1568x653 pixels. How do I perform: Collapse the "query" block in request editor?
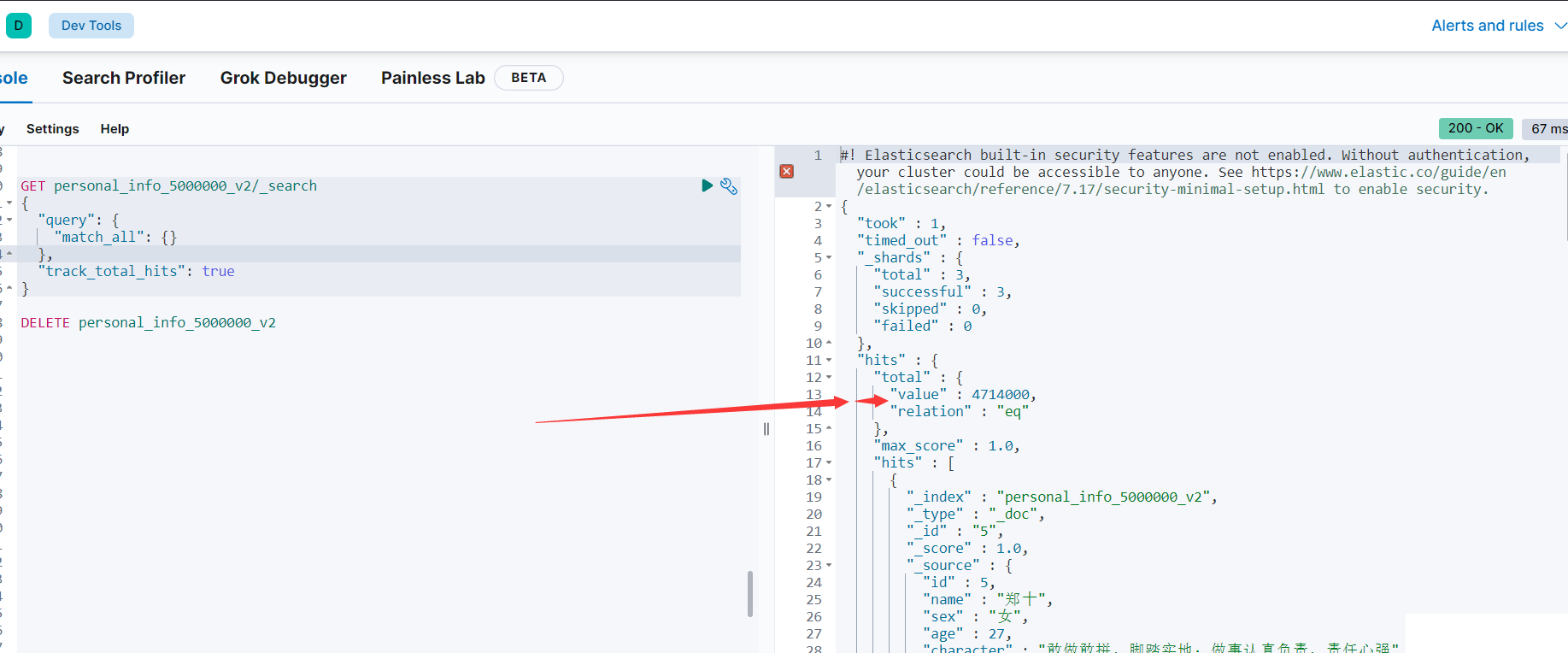pos(9,220)
